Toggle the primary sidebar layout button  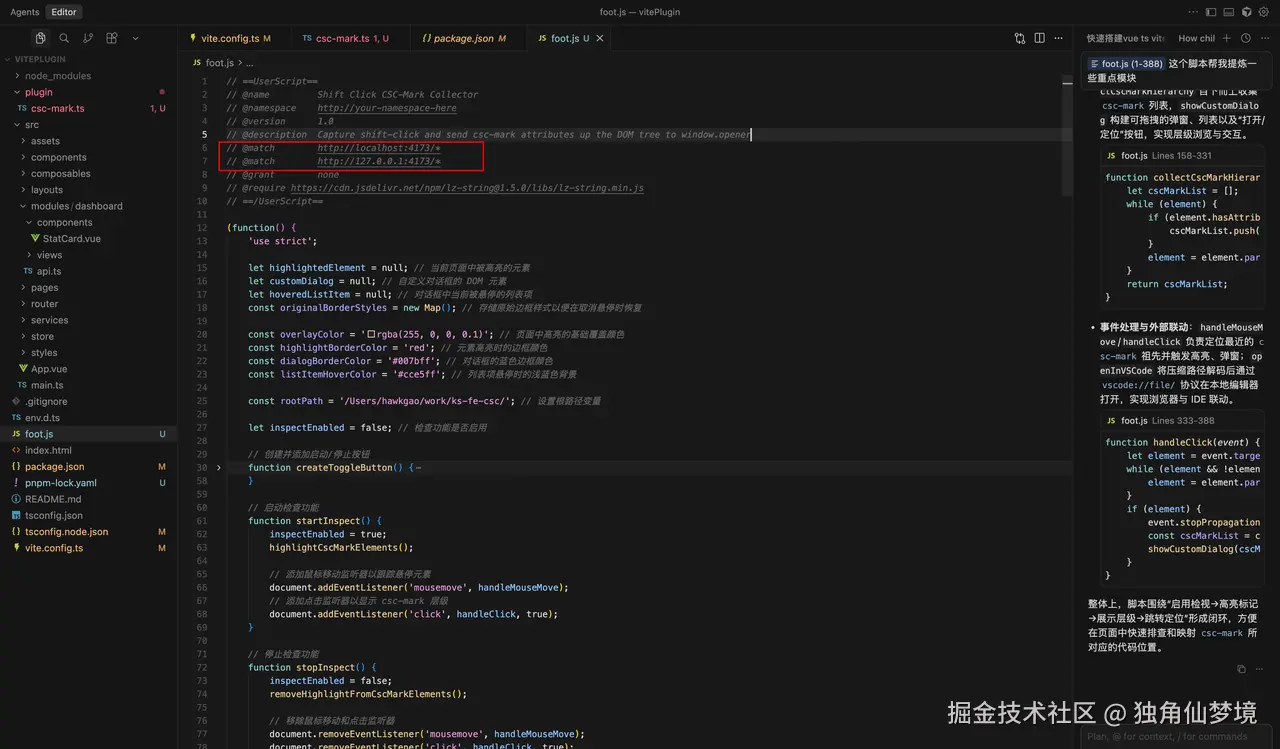(1211, 12)
